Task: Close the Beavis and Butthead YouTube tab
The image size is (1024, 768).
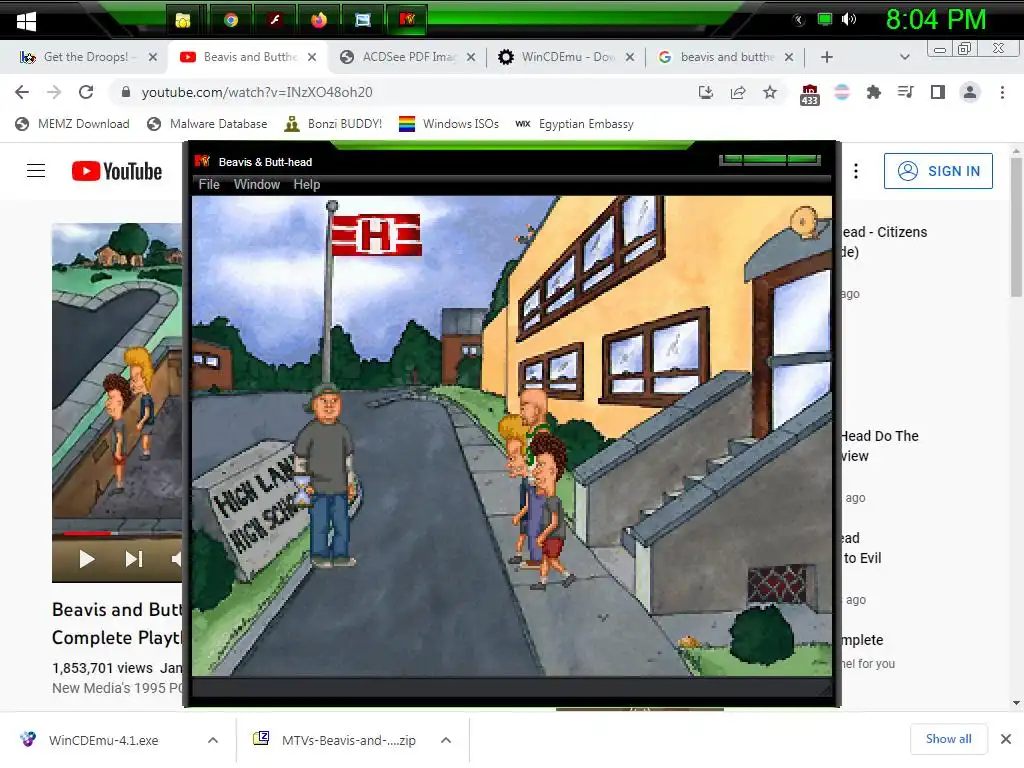Action: coord(312,57)
